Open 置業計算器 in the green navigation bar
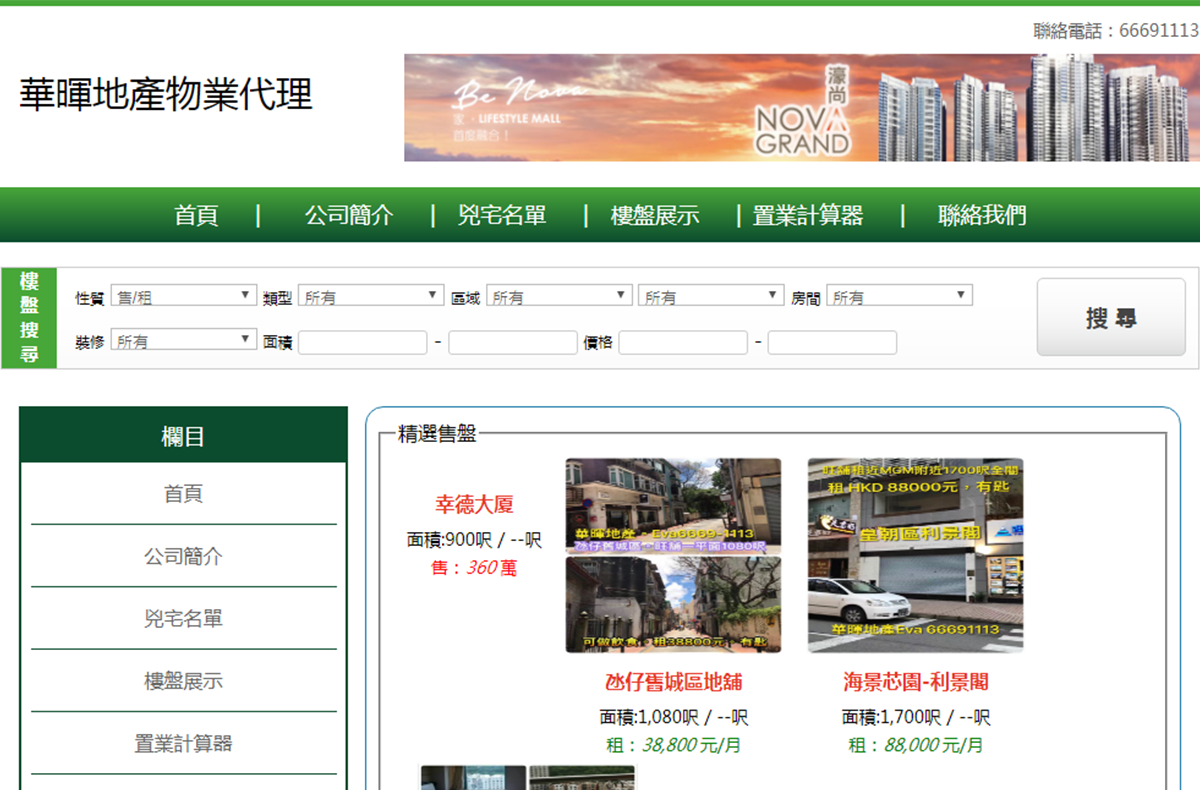 pyautogui.click(x=807, y=215)
